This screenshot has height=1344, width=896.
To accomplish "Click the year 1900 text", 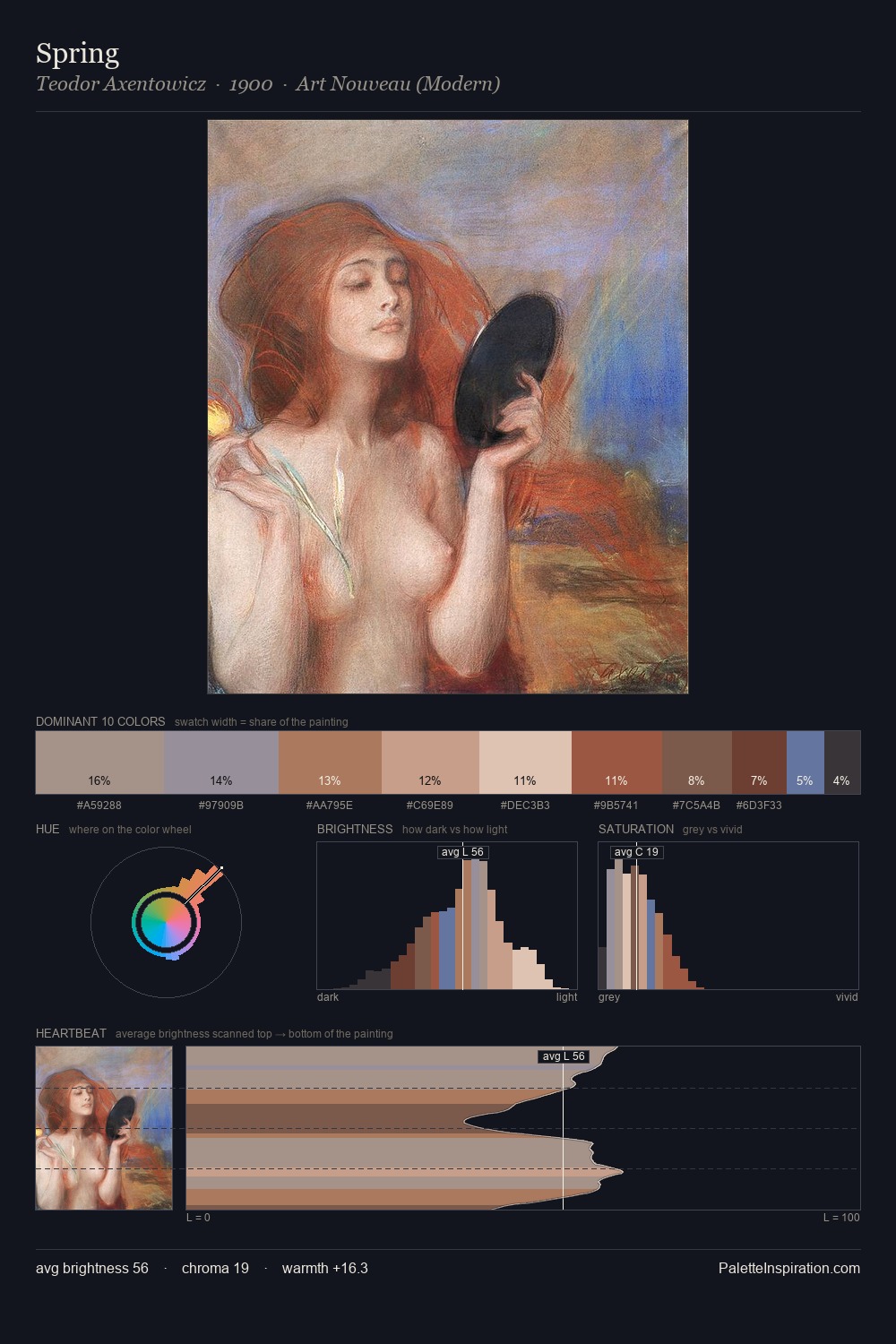I will pos(251,84).
